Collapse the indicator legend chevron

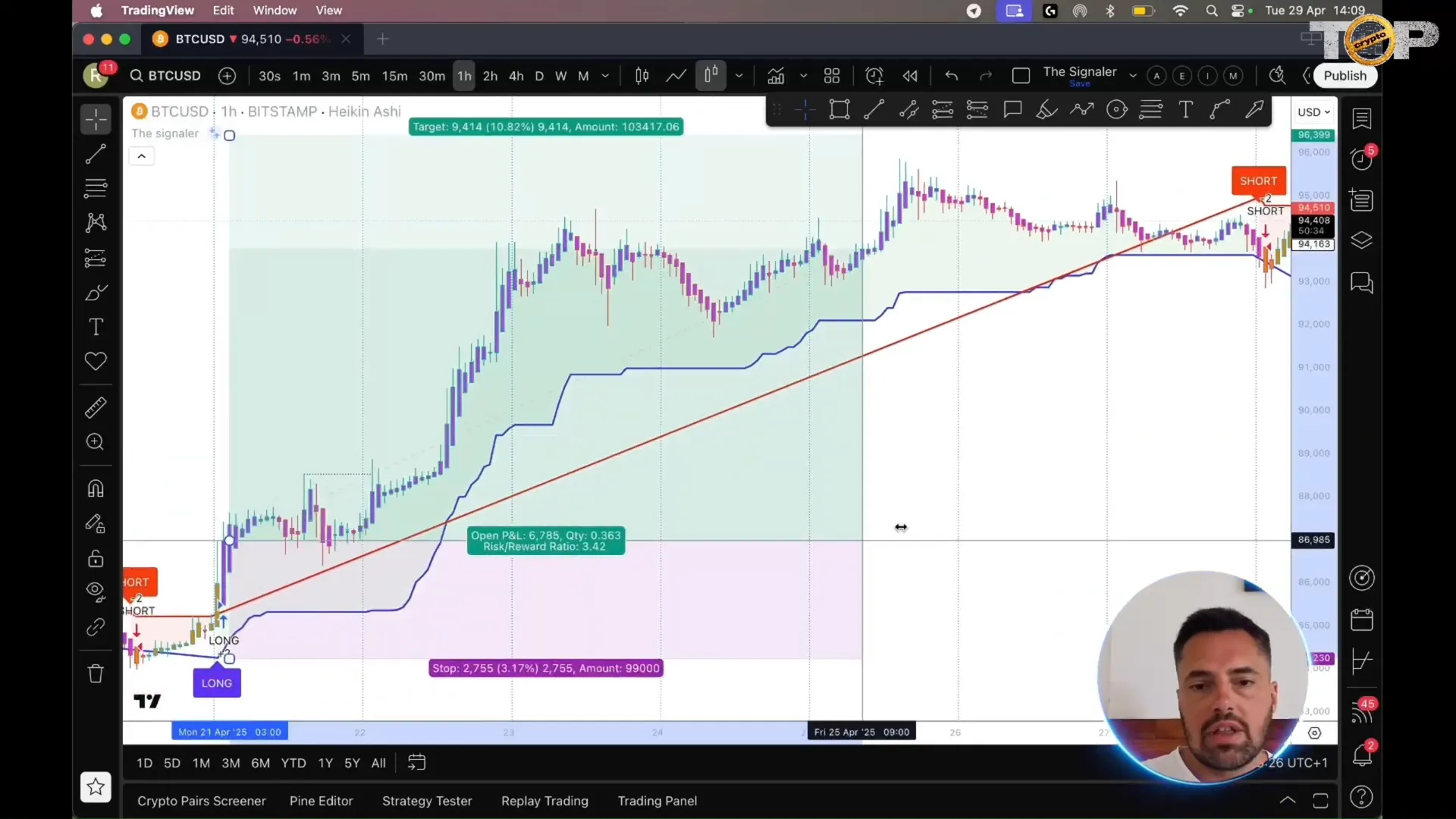click(141, 156)
